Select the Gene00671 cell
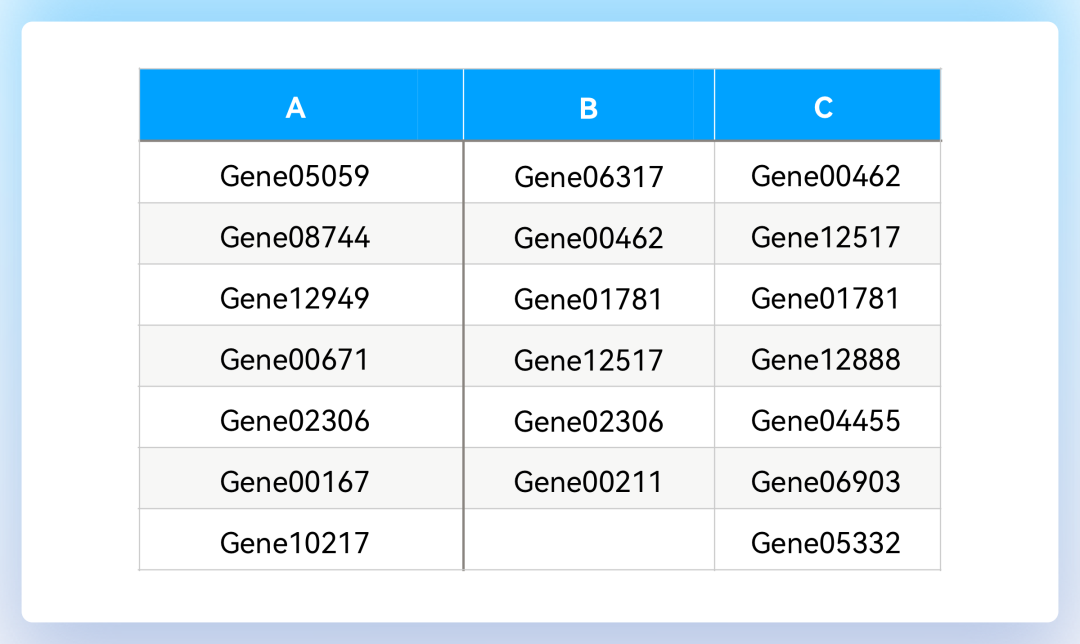The image size is (1080, 644). tap(302, 356)
